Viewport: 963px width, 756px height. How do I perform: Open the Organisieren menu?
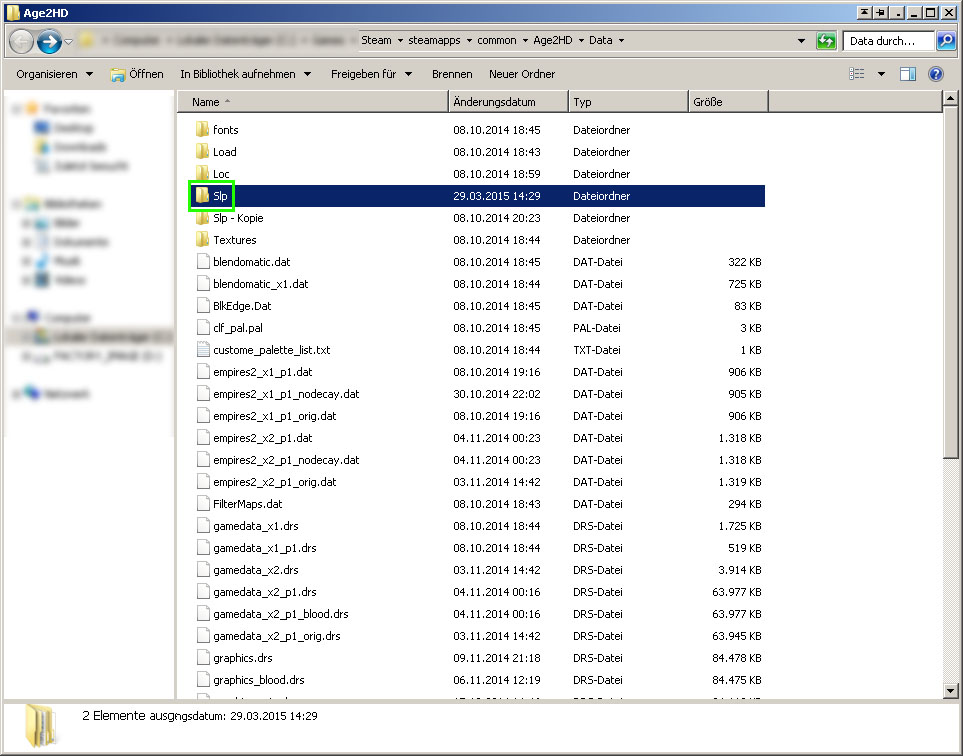pos(54,74)
